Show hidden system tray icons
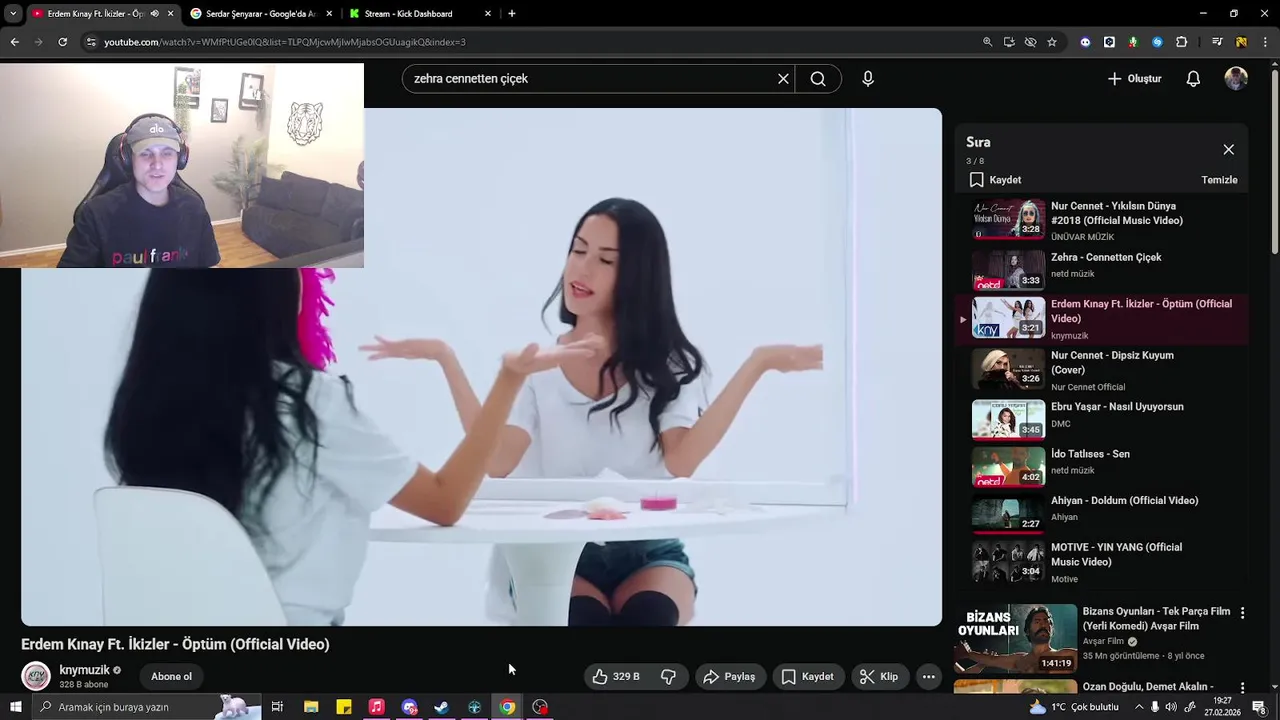 point(1138,707)
